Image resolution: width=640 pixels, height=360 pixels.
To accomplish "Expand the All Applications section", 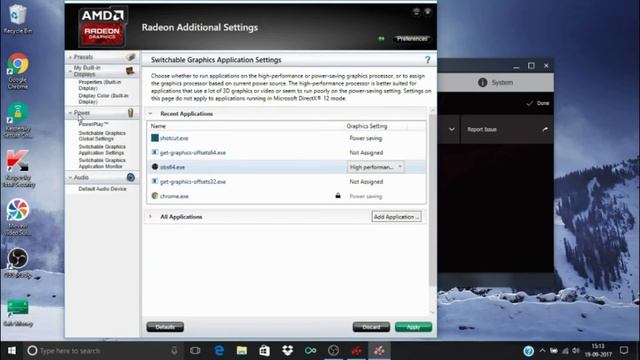I will (151, 217).
